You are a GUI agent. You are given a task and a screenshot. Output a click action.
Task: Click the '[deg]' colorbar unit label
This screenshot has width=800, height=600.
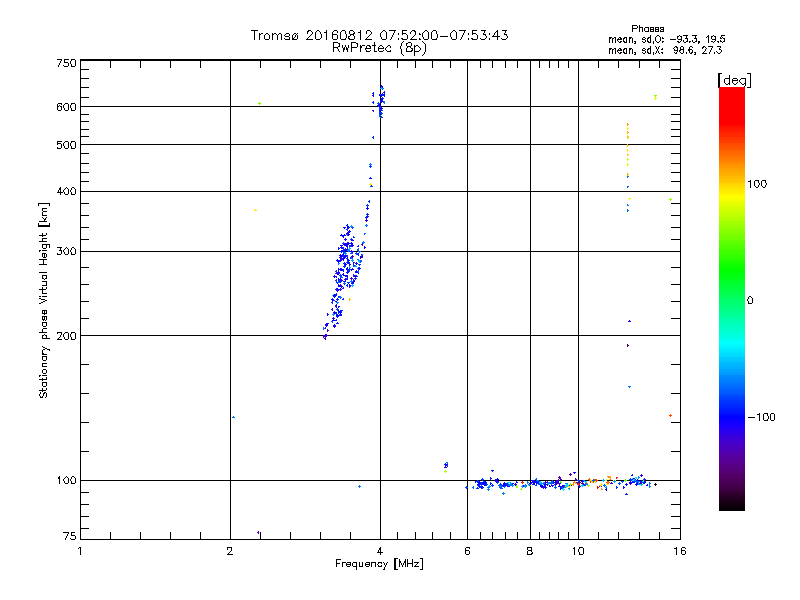tap(734, 81)
